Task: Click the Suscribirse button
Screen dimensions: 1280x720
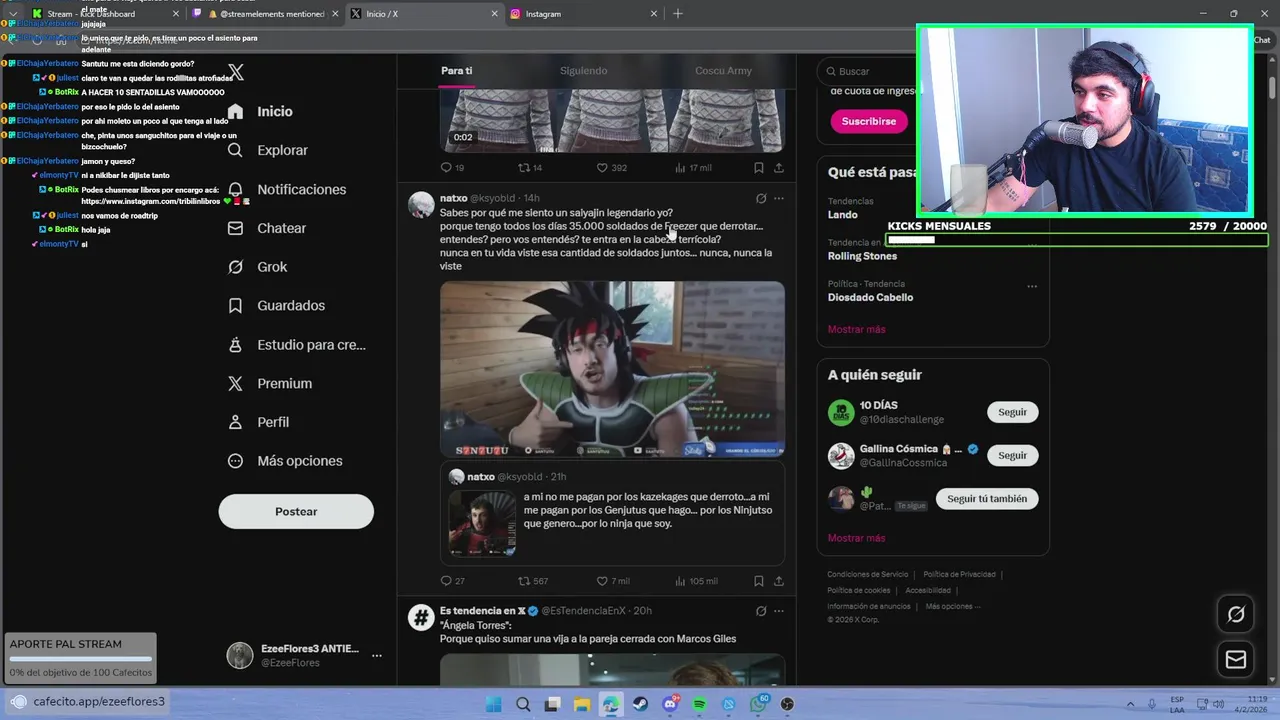Action: 869,121
